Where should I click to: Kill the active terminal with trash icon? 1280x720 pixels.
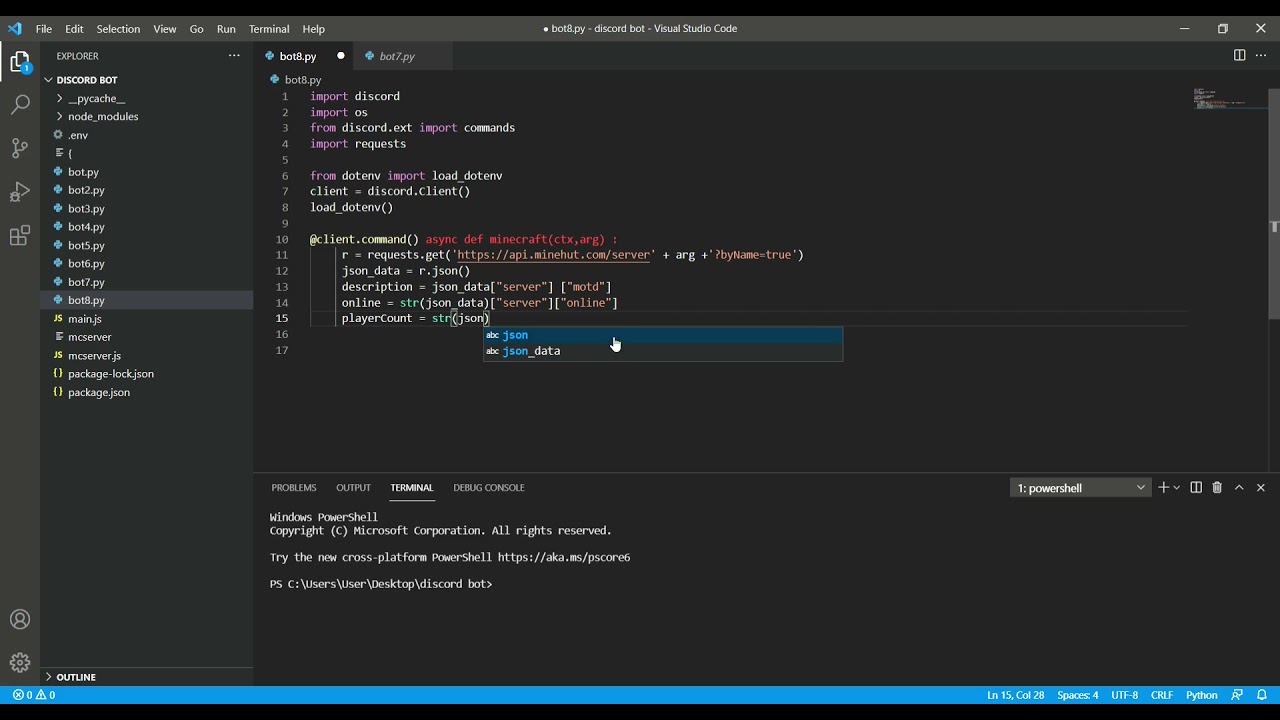pos(1217,488)
